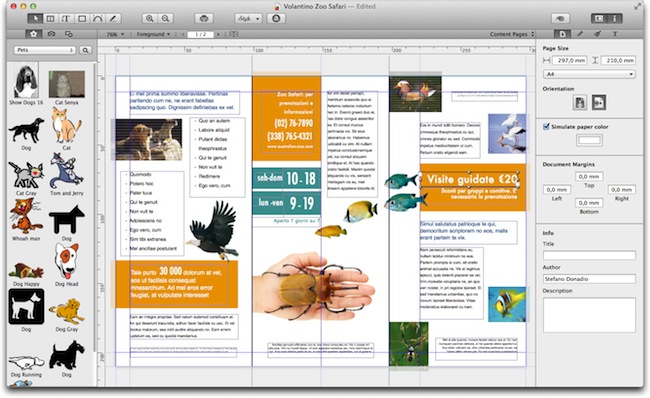
Task: Open the A4 paper size dropdown
Action: pyautogui.click(x=589, y=74)
